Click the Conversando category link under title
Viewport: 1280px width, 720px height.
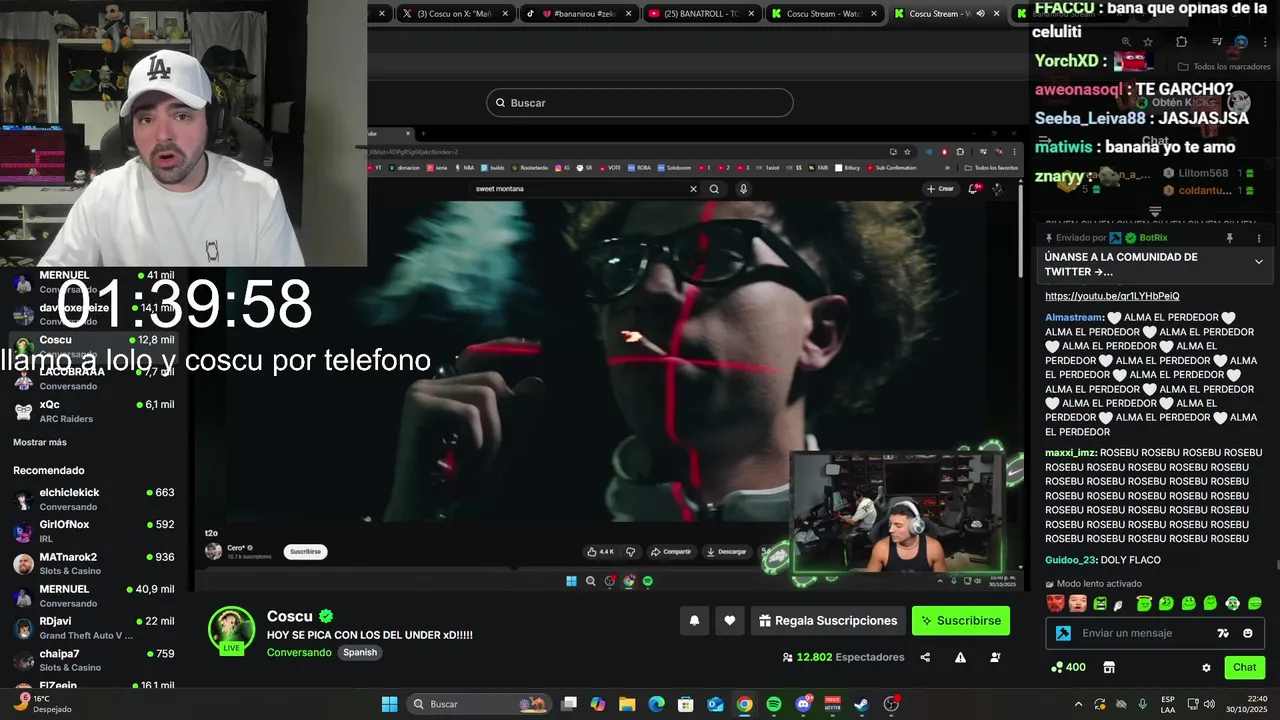tap(299, 652)
